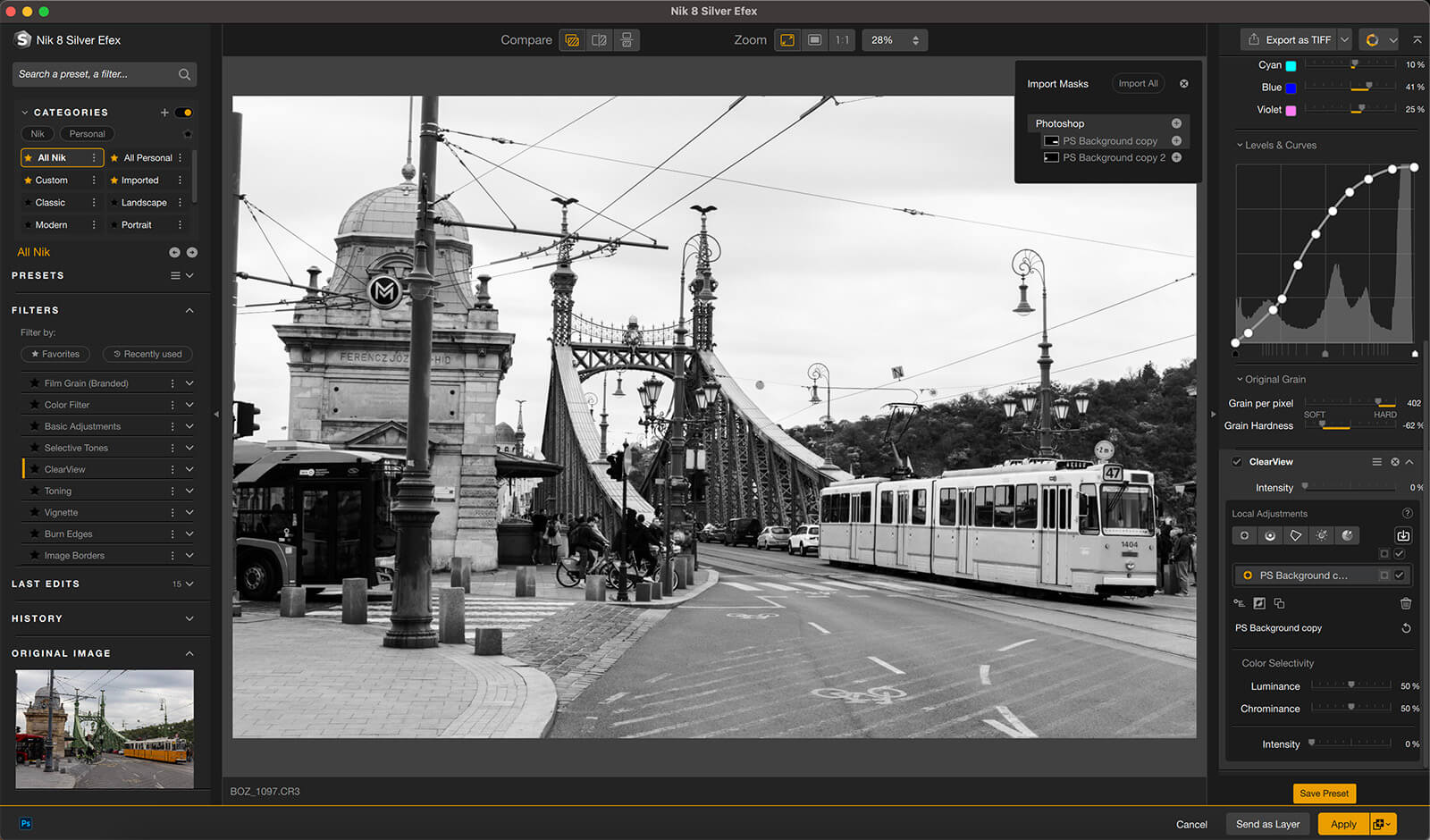Click the Save Preset button

(x=1324, y=794)
